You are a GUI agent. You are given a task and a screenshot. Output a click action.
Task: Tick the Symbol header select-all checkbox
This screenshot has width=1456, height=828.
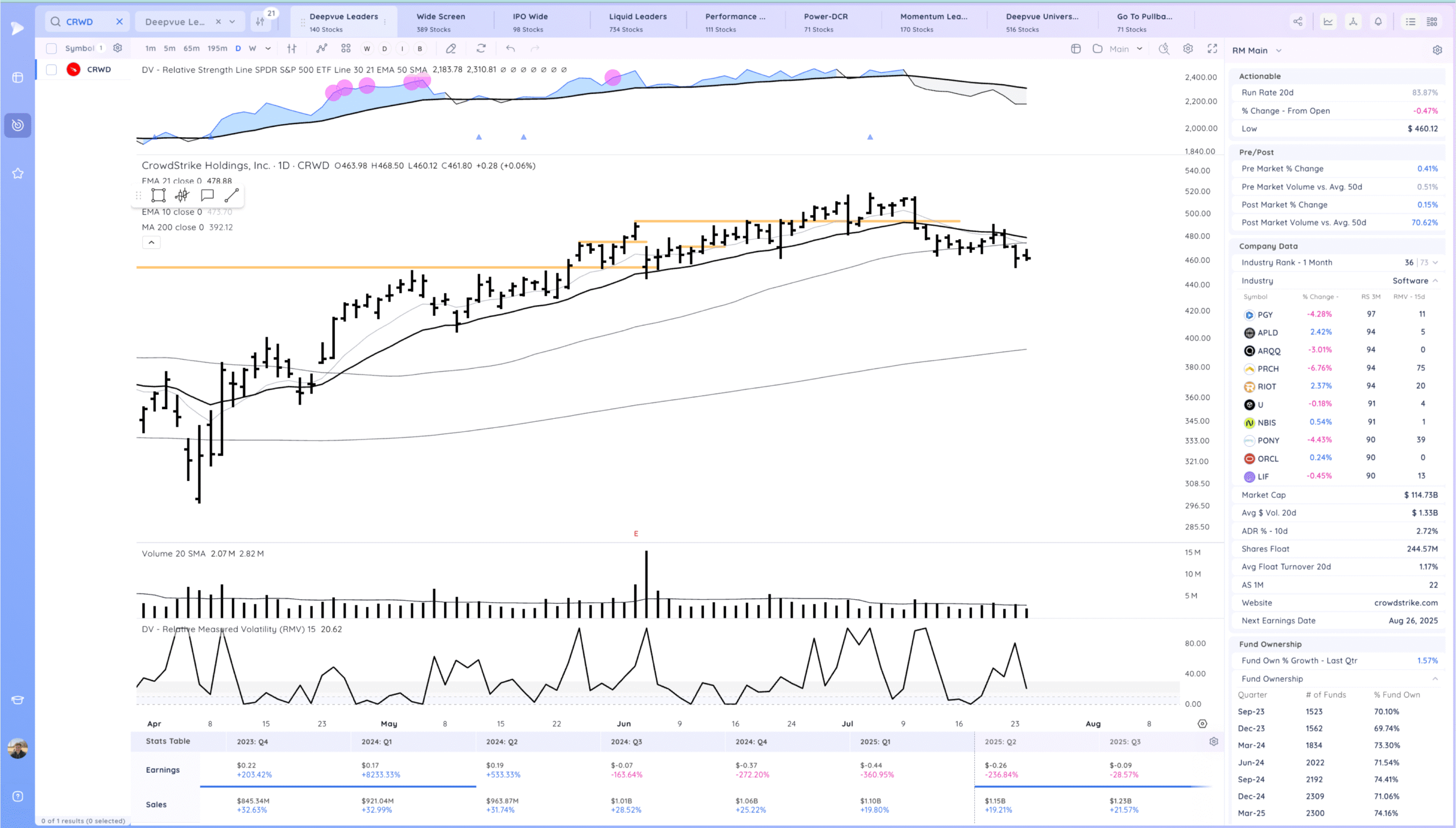[51, 48]
